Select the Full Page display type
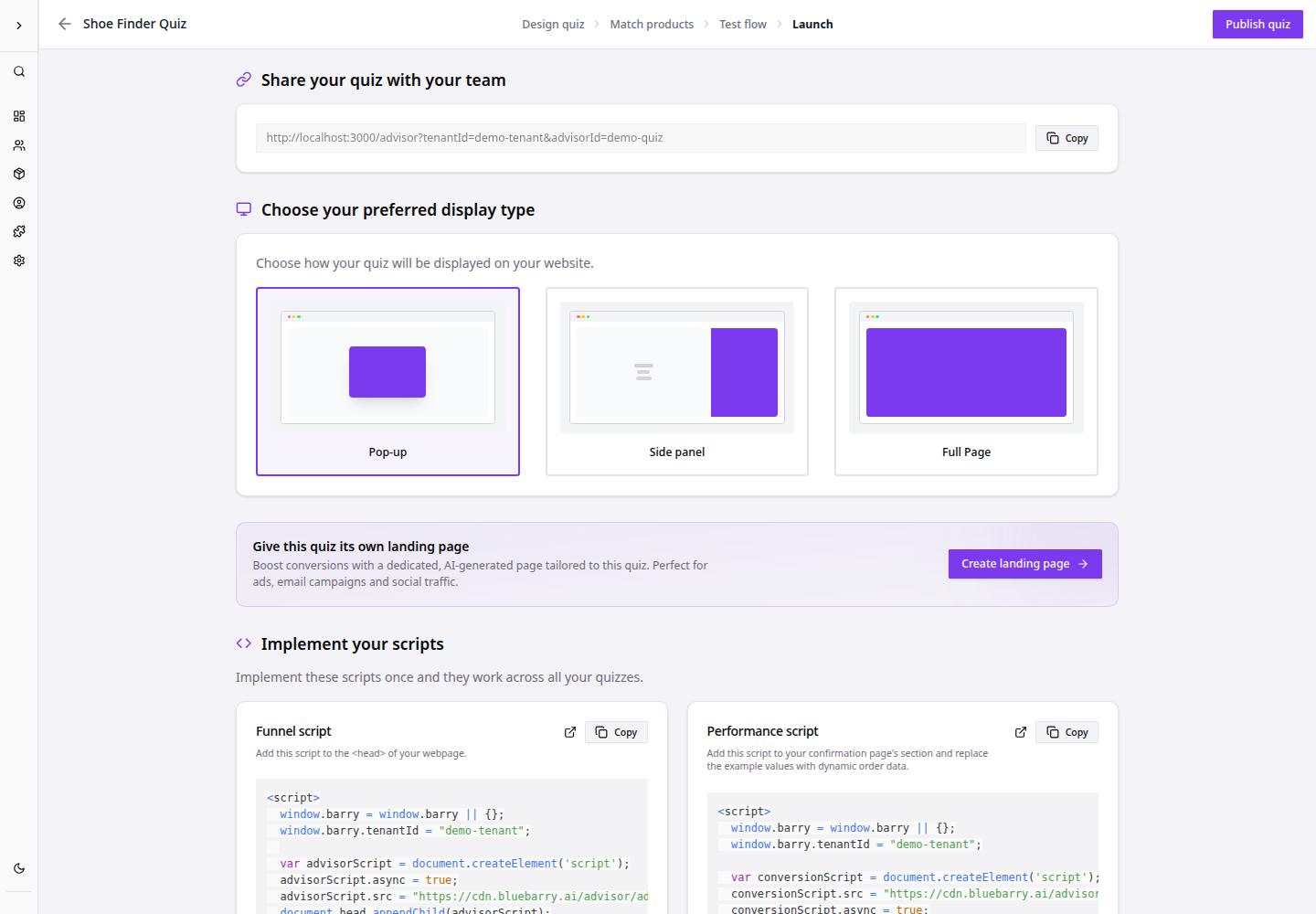This screenshot has height=914, width=1316. pos(966,381)
